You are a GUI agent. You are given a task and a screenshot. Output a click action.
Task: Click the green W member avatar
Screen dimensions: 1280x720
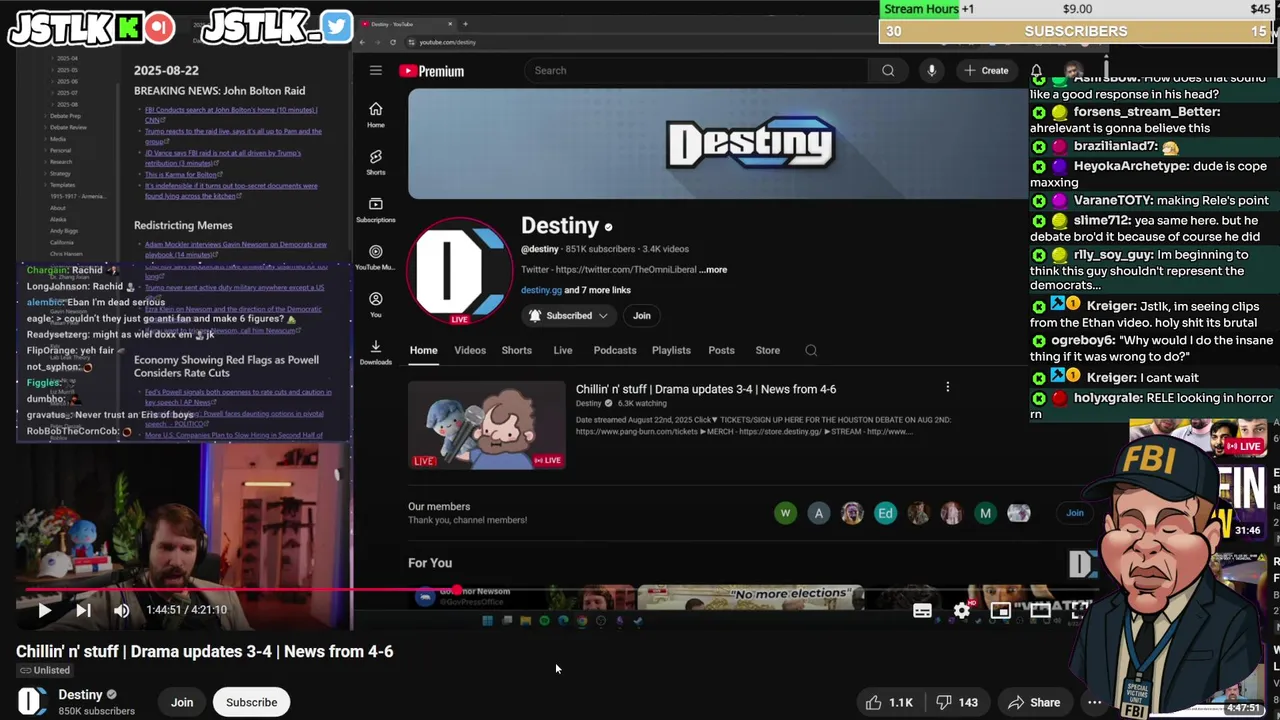pos(785,513)
